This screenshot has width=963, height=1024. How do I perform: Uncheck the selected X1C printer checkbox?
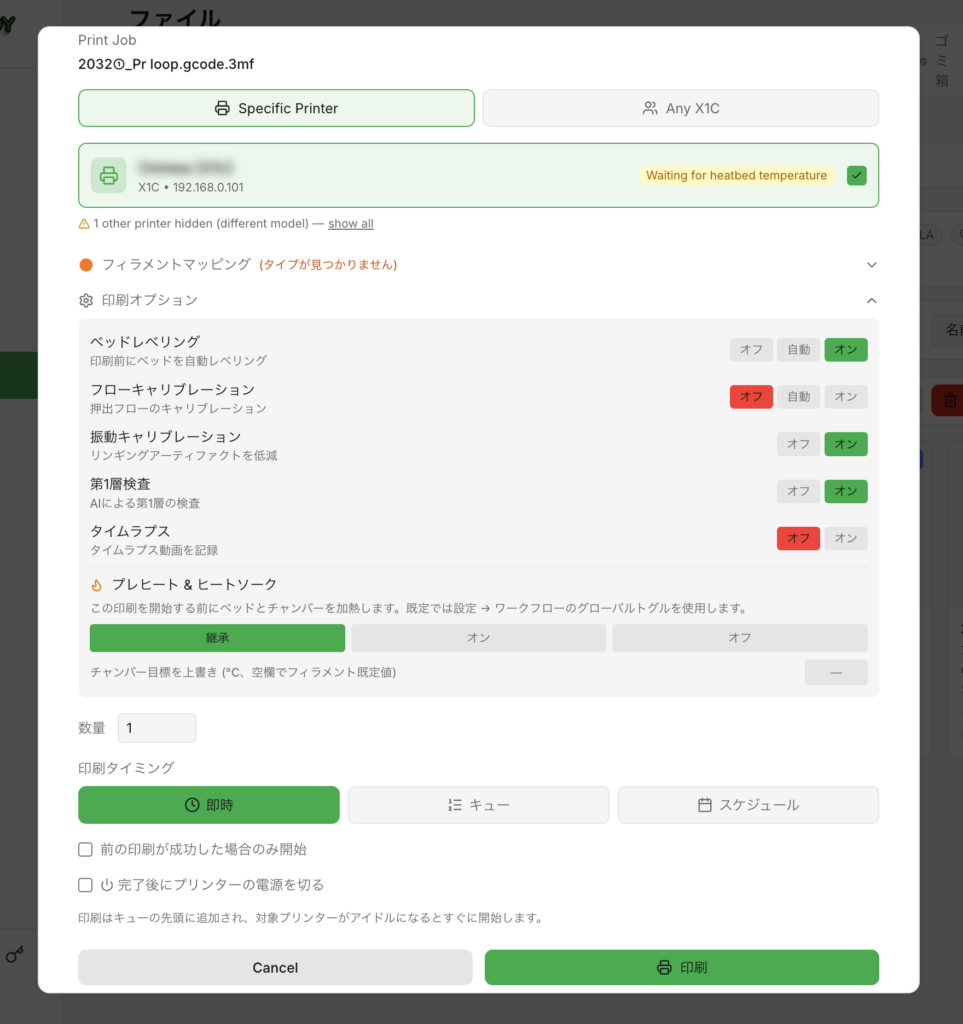point(857,175)
